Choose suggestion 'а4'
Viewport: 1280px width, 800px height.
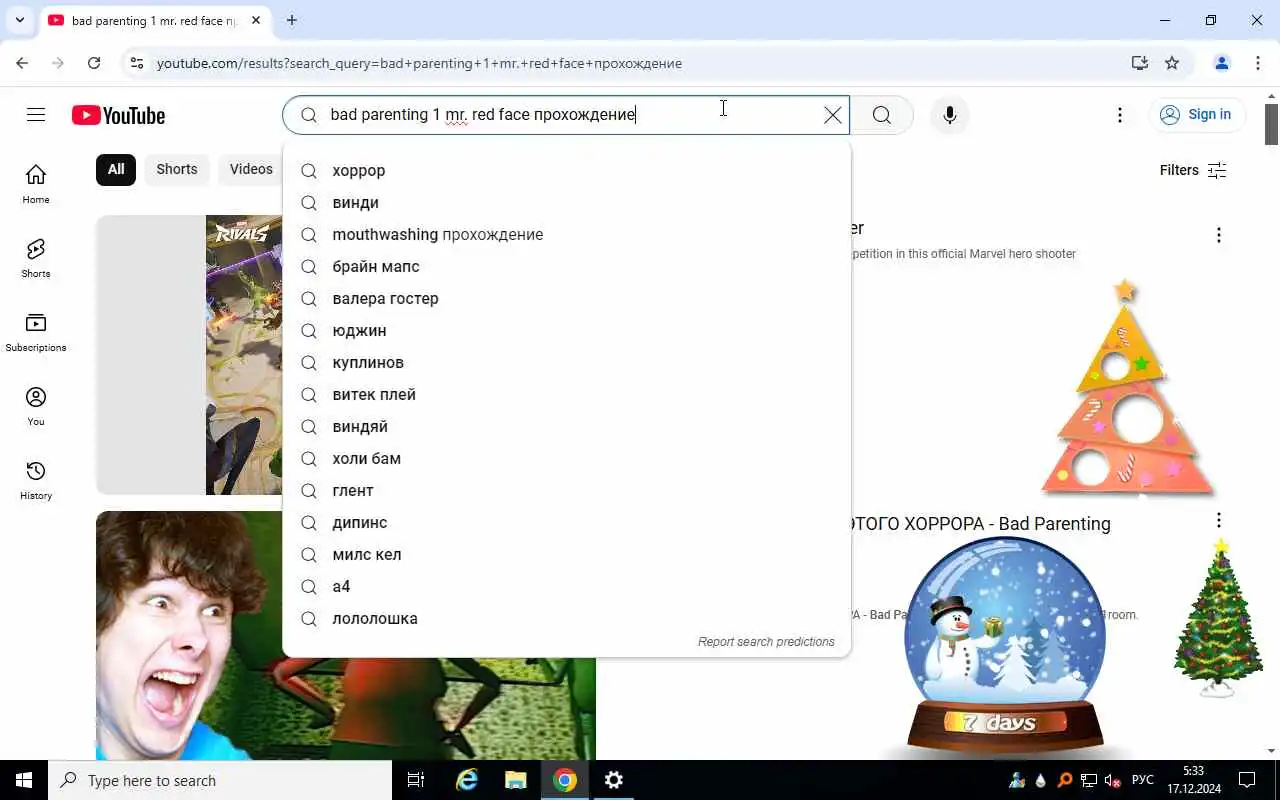tap(567, 586)
